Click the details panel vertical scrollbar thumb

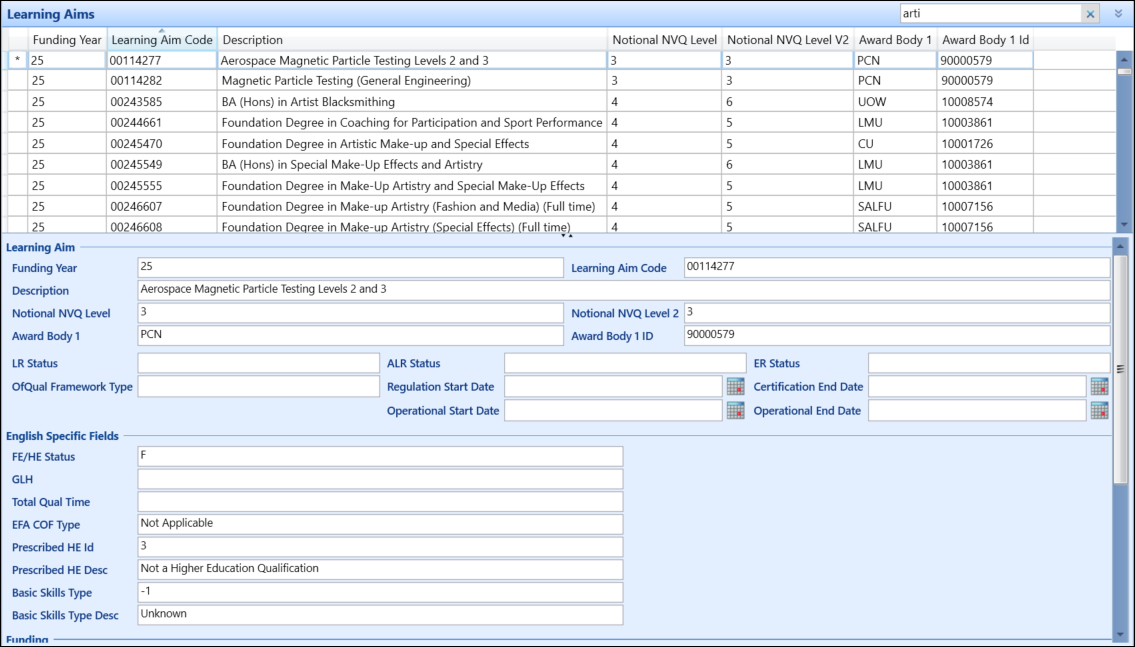click(x=1120, y=370)
